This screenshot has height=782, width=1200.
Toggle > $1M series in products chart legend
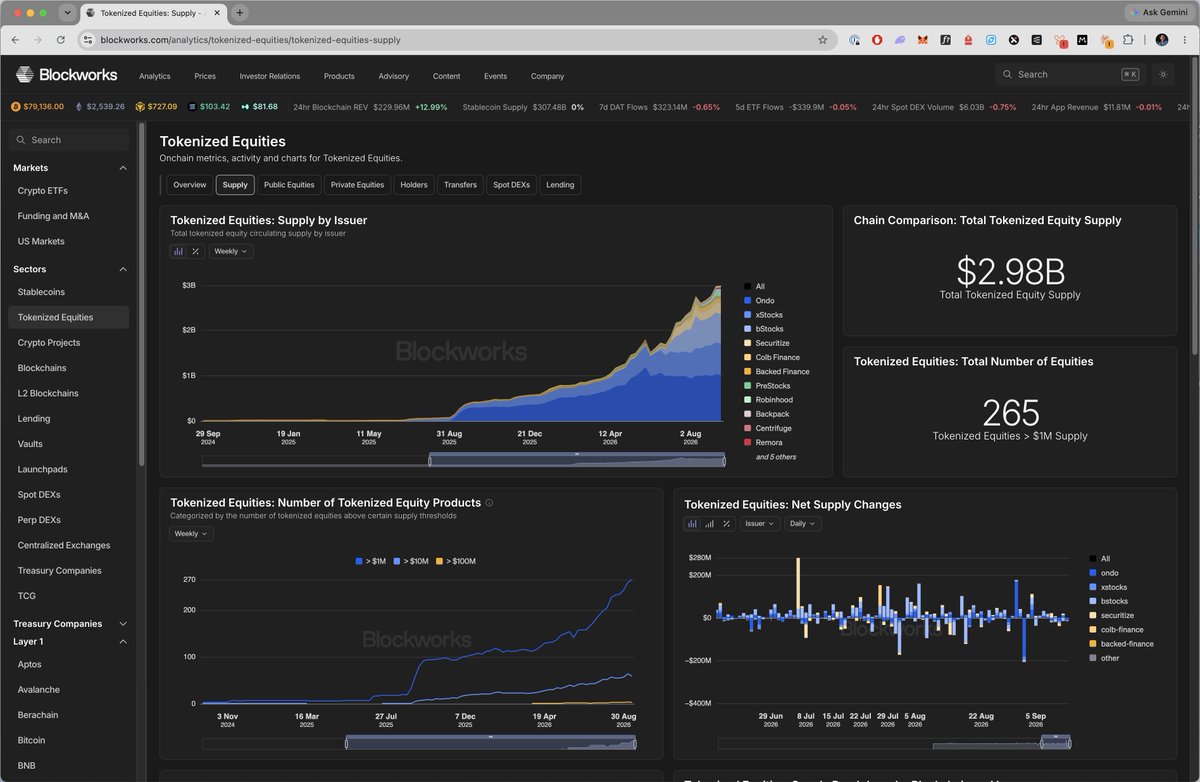371,561
